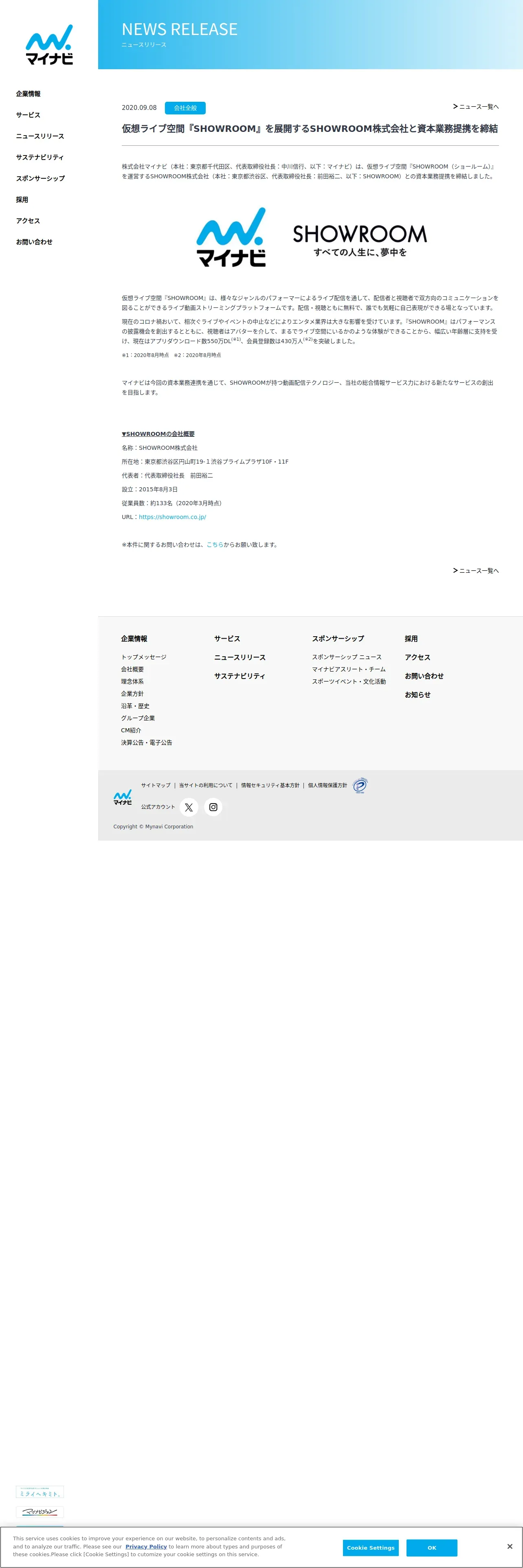The image size is (523, 1568).
Task: Choose お問い合わせ in the sidebar menu
Action: (x=34, y=242)
